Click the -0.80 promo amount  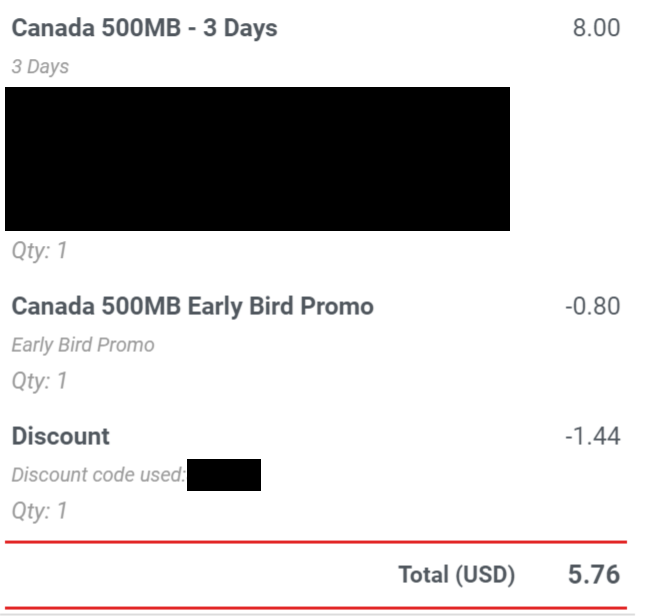tap(592, 306)
